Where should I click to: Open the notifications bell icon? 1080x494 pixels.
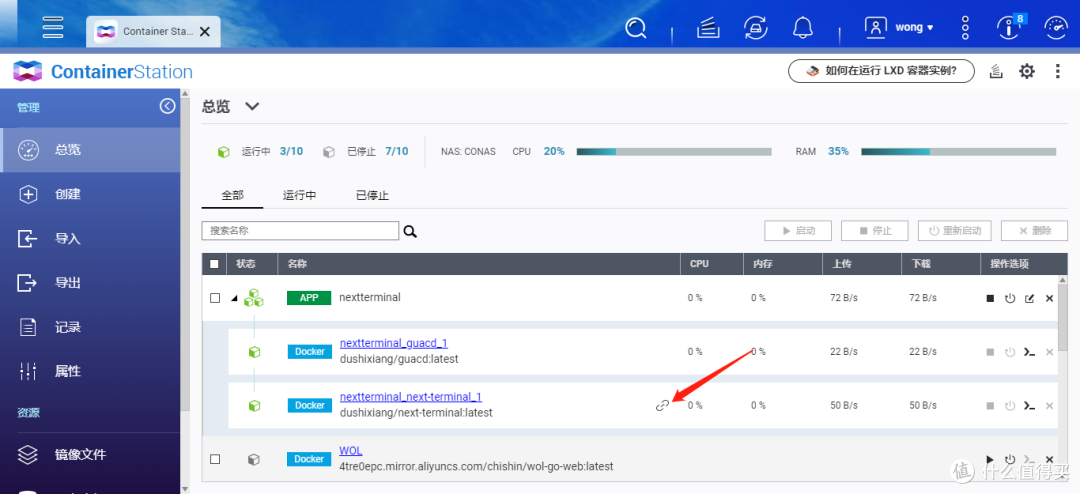click(802, 28)
